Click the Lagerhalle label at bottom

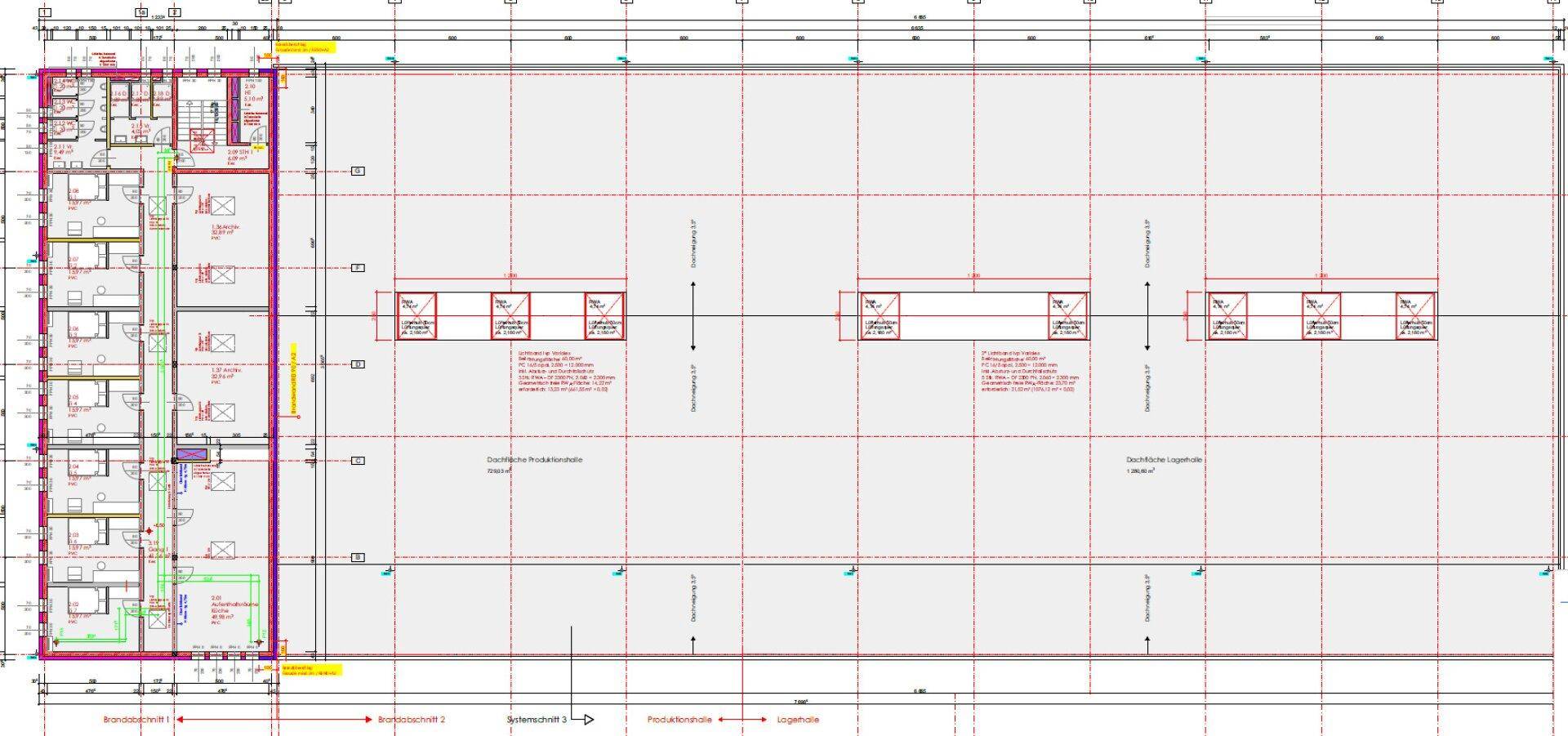[x=798, y=720]
